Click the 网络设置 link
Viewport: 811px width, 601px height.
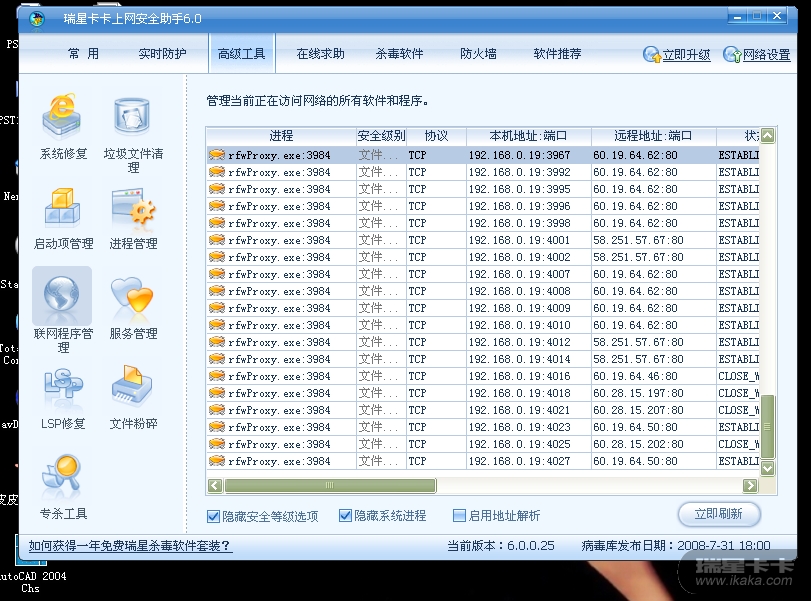[767, 55]
